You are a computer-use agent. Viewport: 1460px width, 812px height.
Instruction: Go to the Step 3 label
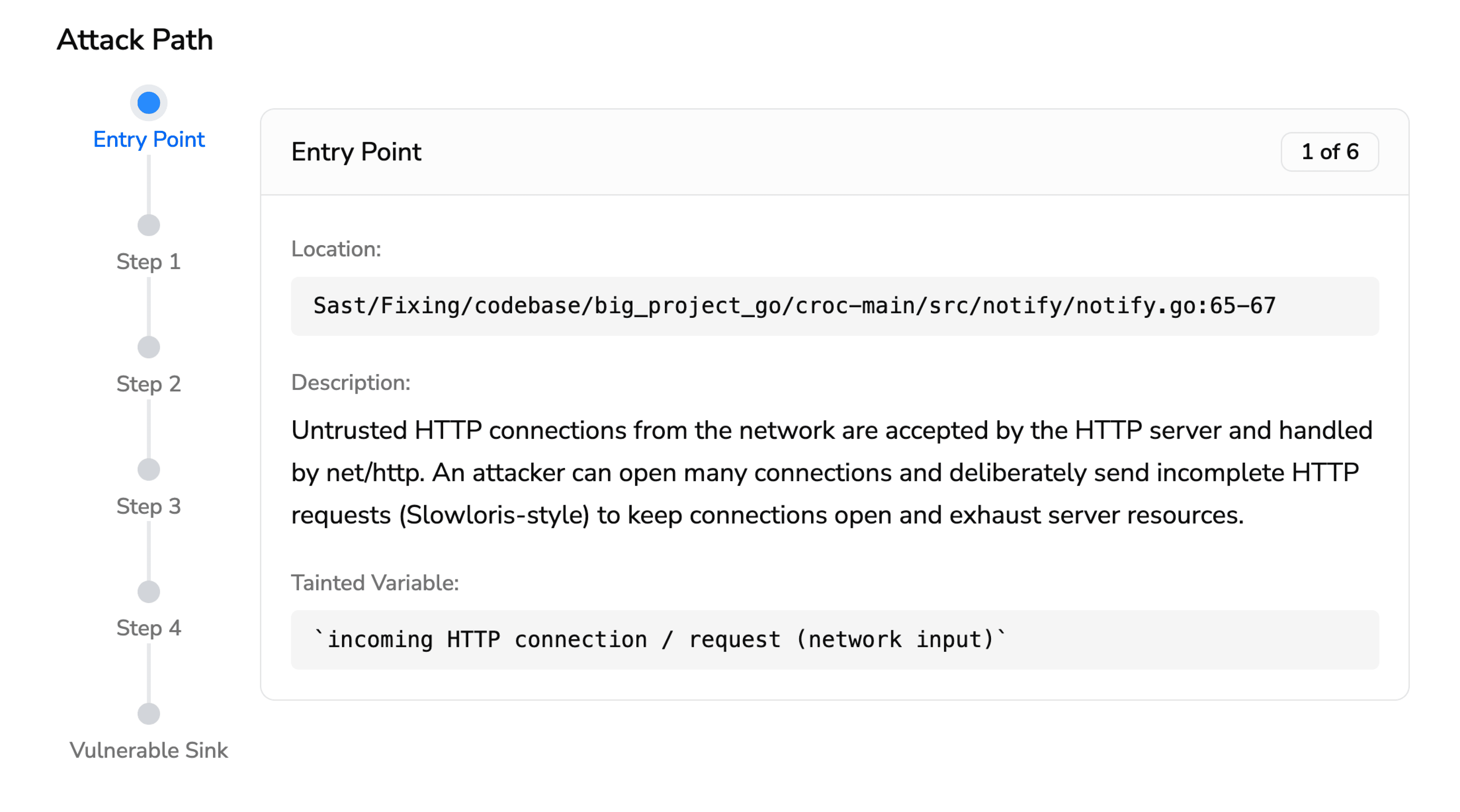tap(148, 506)
